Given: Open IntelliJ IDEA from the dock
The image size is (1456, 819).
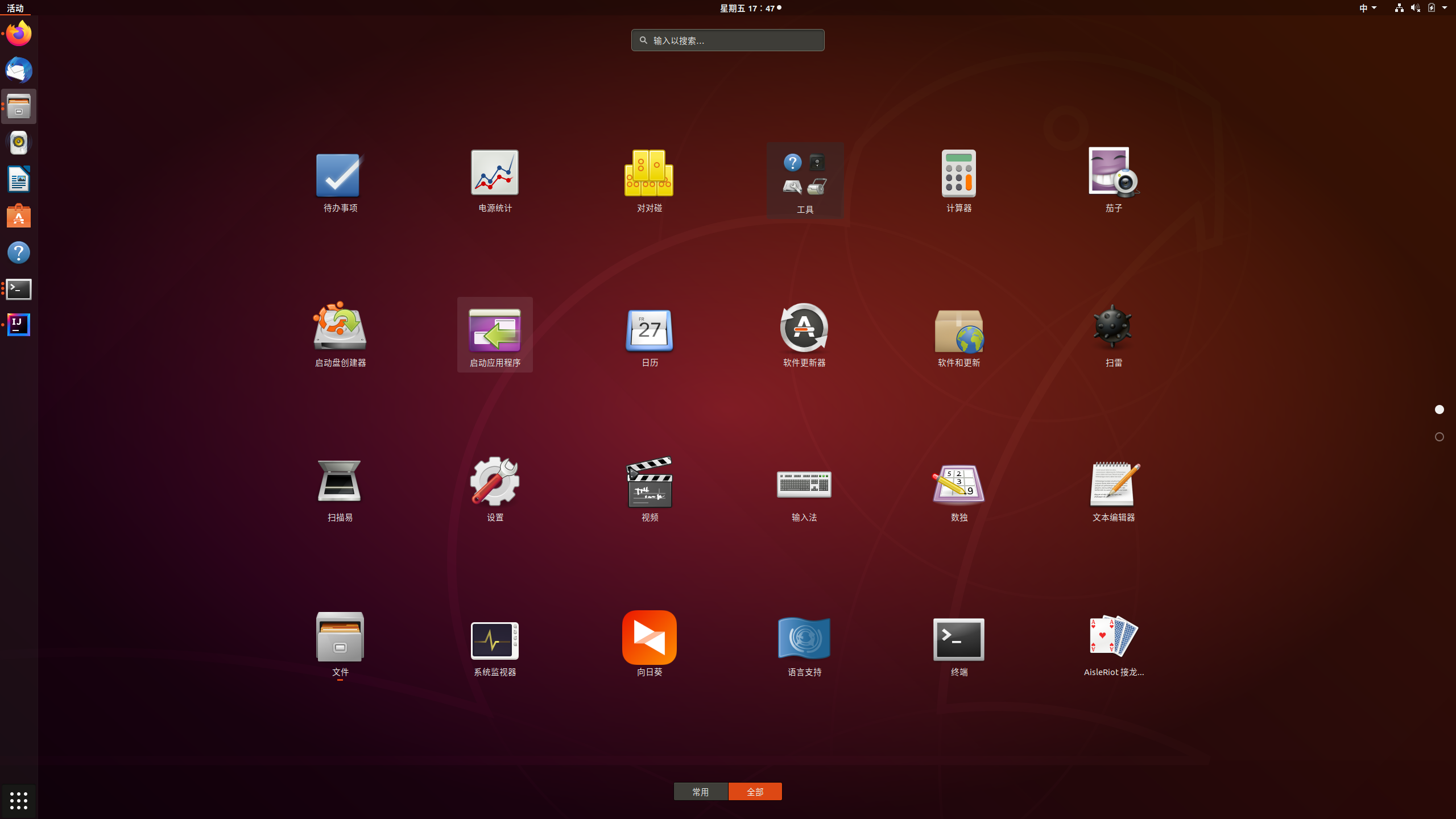Looking at the screenshot, I should pyautogui.click(x=18, y=325).
